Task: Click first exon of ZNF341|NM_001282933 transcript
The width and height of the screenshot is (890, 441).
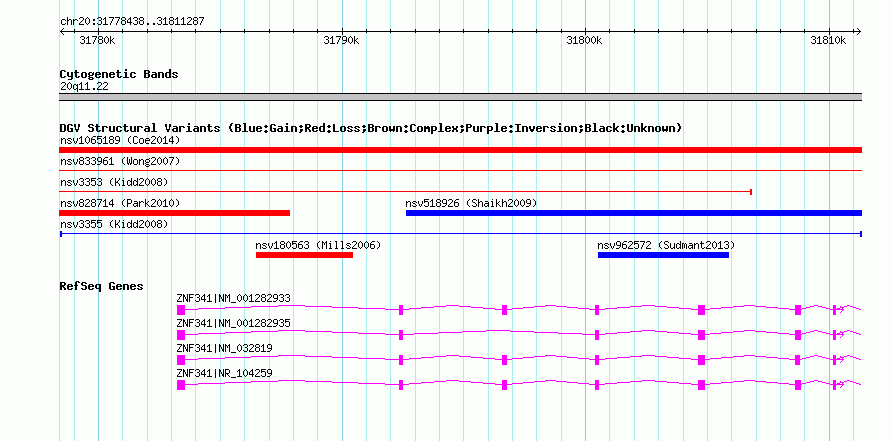Action: pyautogui.click(x=181, y=310)
